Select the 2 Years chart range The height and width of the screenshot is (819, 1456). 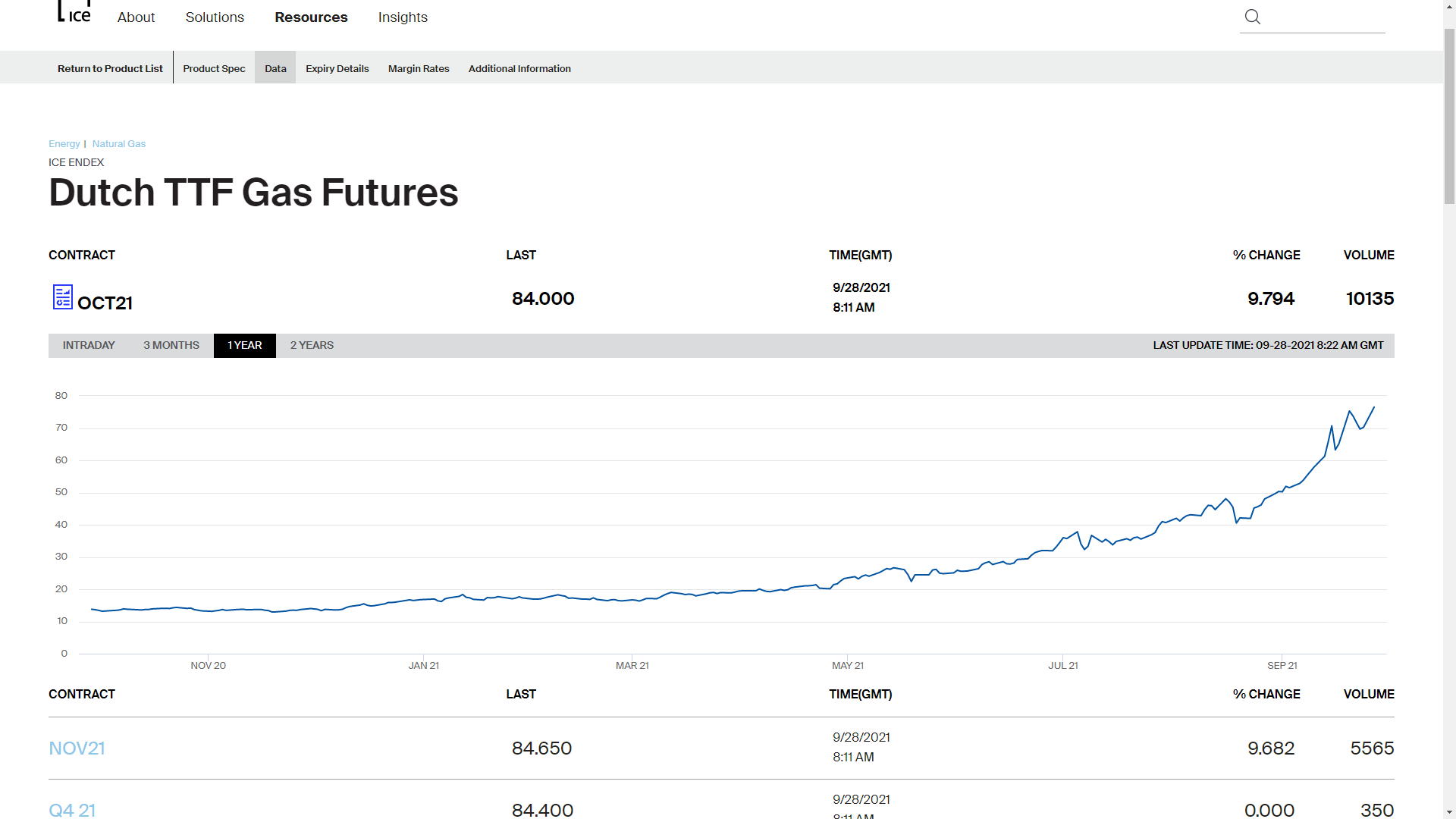pyautogui.click(x=312, y=345)
